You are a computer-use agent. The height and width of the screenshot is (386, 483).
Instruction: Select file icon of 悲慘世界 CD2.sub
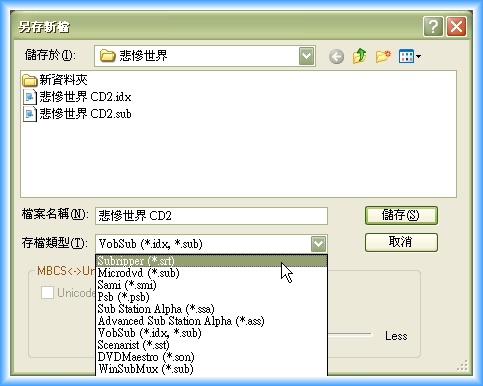tap(29, 114)
